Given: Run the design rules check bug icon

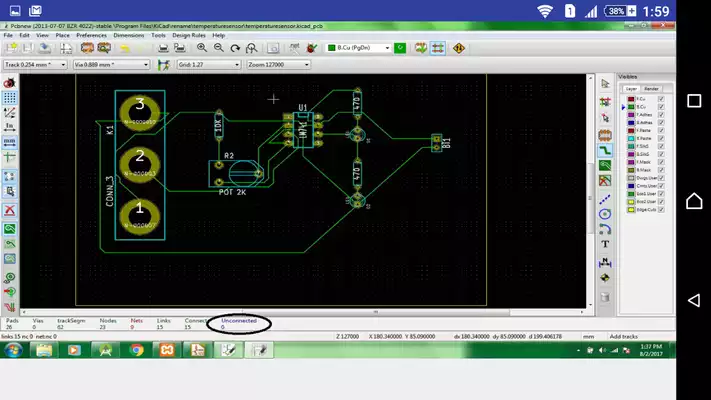Looking at the screenshot, I should (x=311, y=48).
